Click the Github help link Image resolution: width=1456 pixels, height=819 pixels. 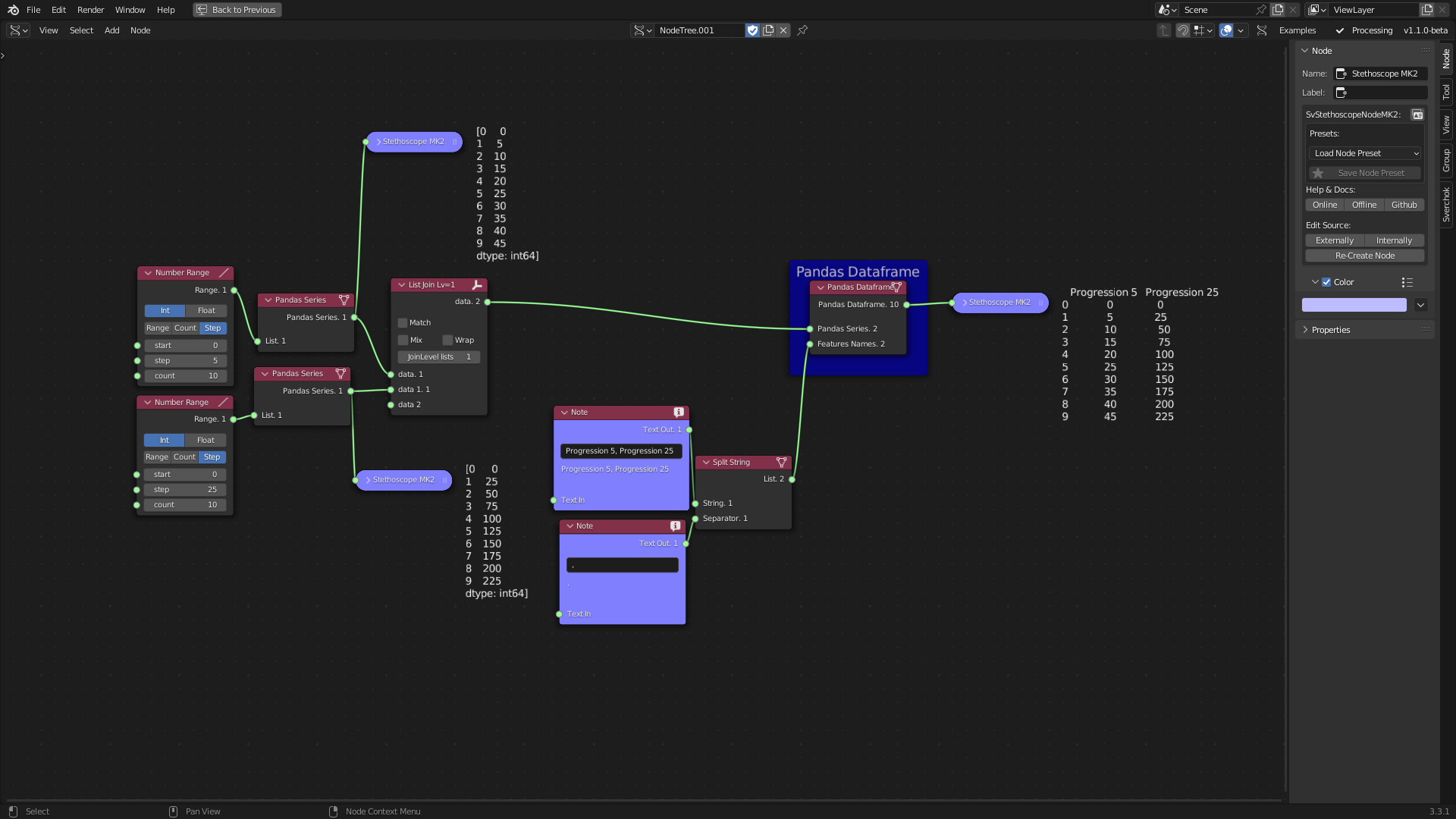point(1404,205)
